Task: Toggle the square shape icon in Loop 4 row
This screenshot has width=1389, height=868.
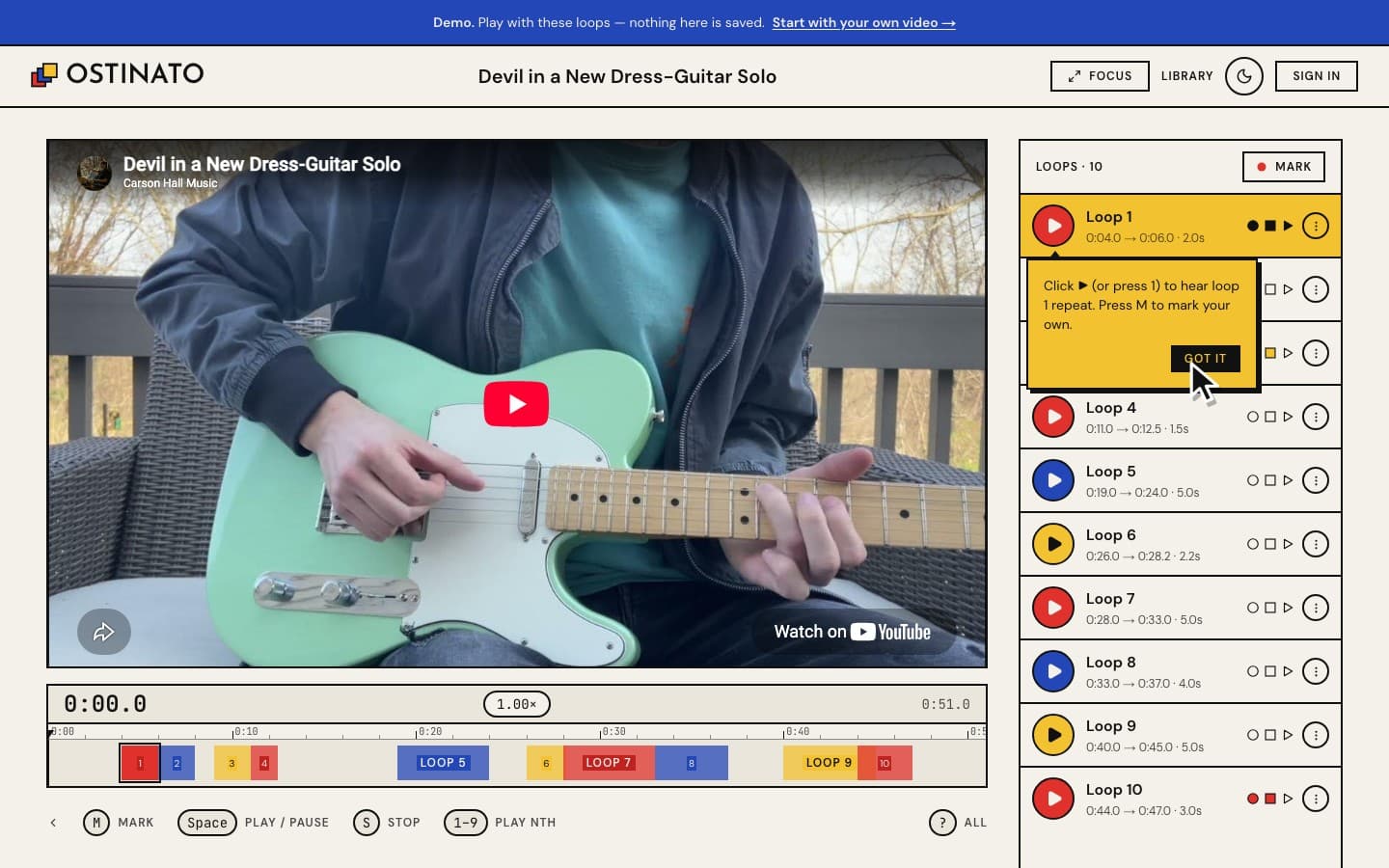Action: (x=1270, y=417)
